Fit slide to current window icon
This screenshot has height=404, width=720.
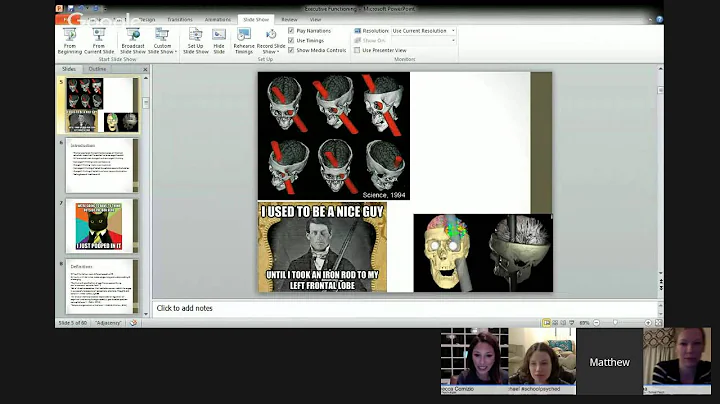coord(658,323)
